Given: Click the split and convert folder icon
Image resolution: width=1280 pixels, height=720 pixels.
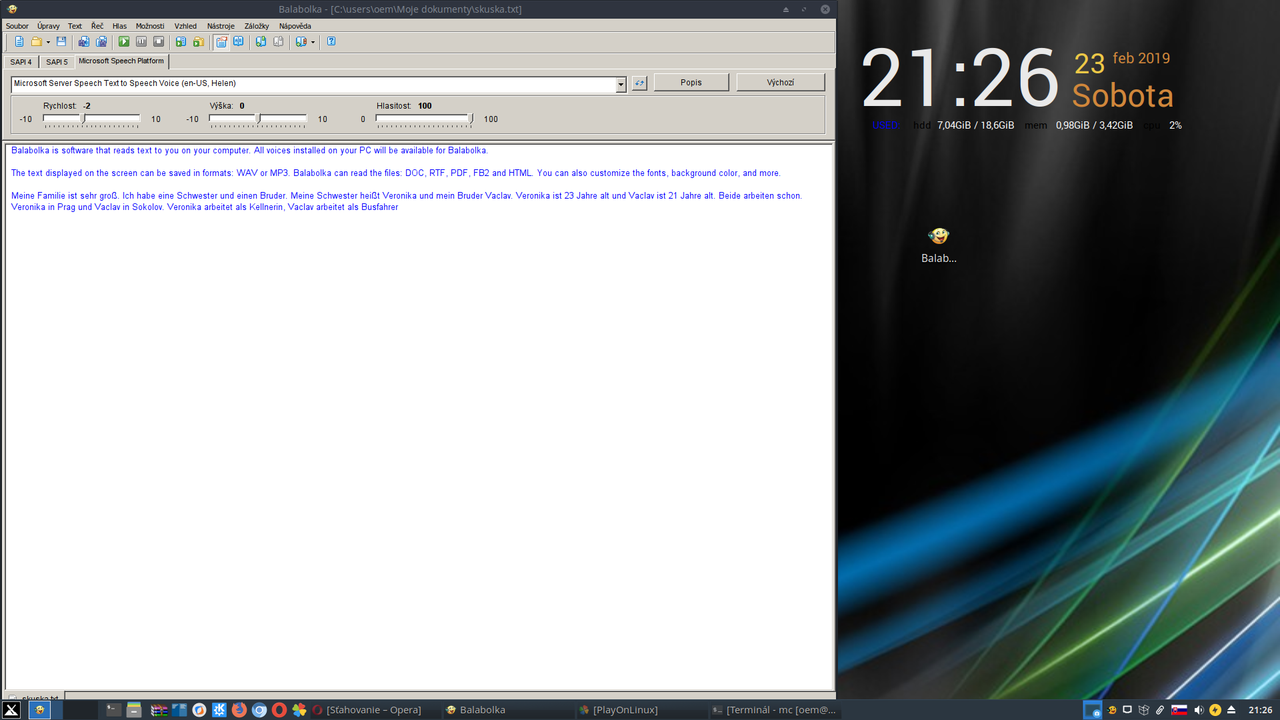Looking at the screenshot, I should 198,42.
